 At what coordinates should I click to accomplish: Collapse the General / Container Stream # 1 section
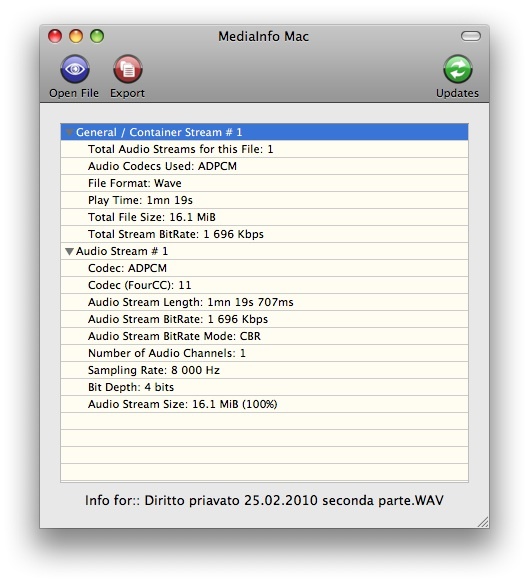tap(69, 132)
